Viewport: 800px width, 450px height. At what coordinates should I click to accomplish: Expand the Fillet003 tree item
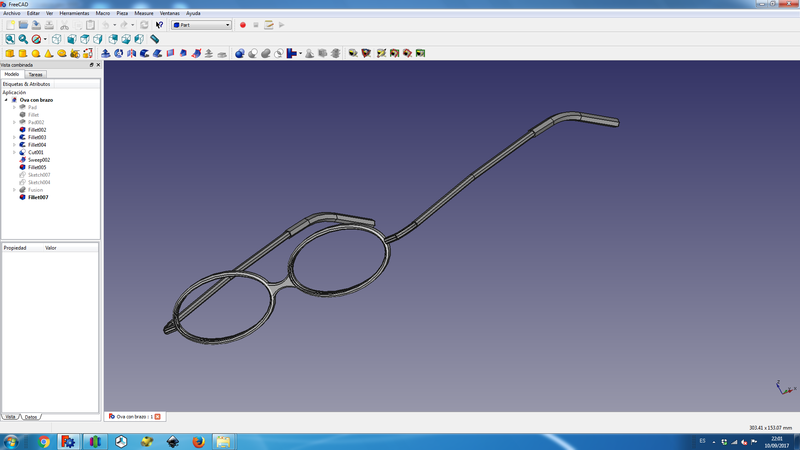pos(14,137)
